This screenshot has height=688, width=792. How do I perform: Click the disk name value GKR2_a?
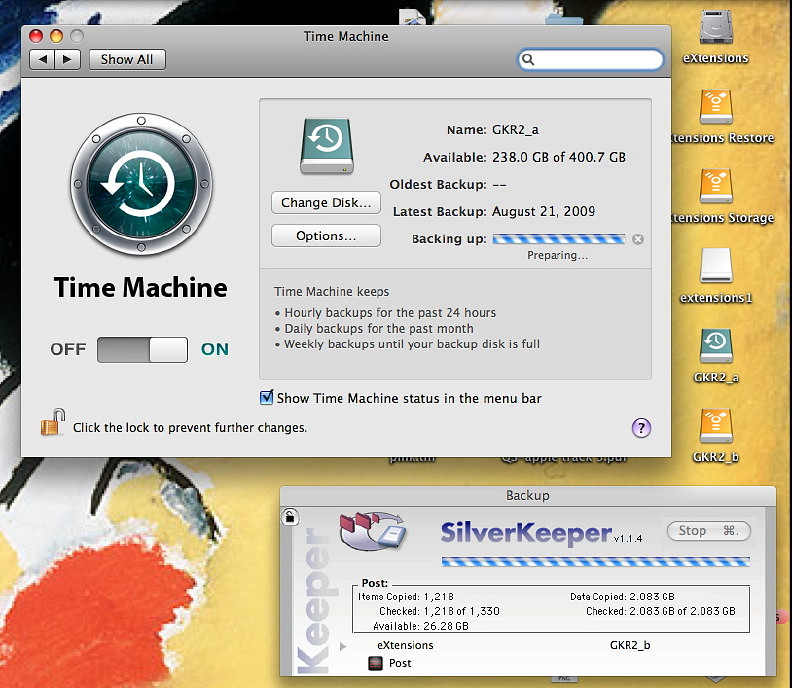515,130
